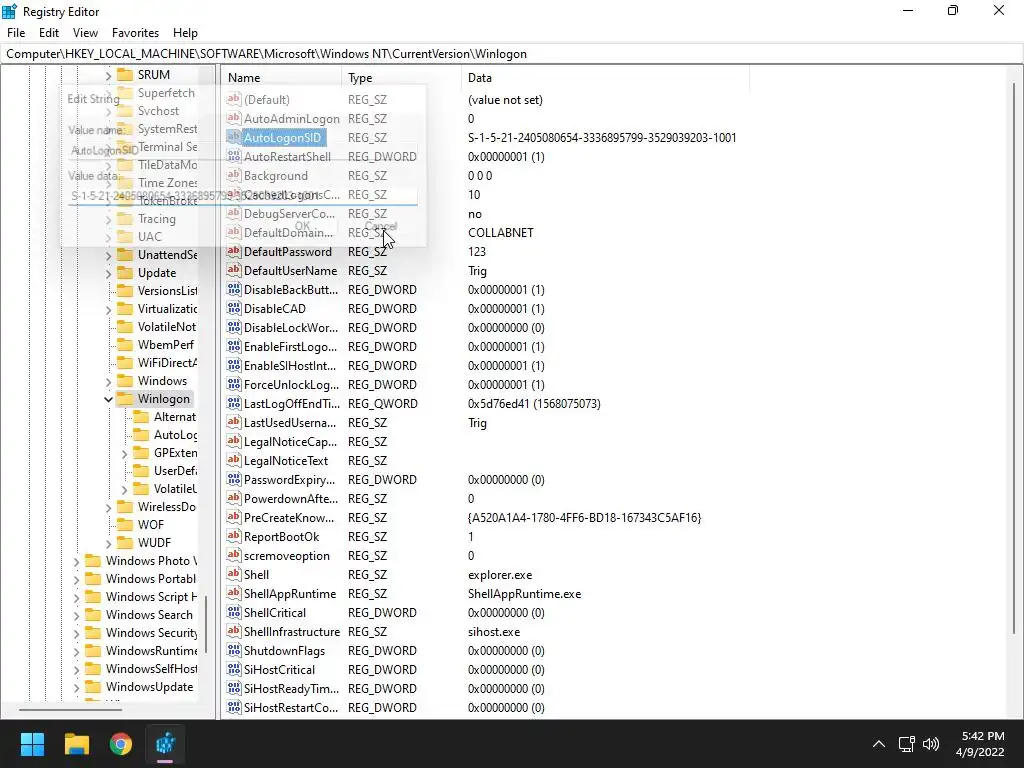Click the DWORD icon of ShutdownFlags

coord(233,650)
